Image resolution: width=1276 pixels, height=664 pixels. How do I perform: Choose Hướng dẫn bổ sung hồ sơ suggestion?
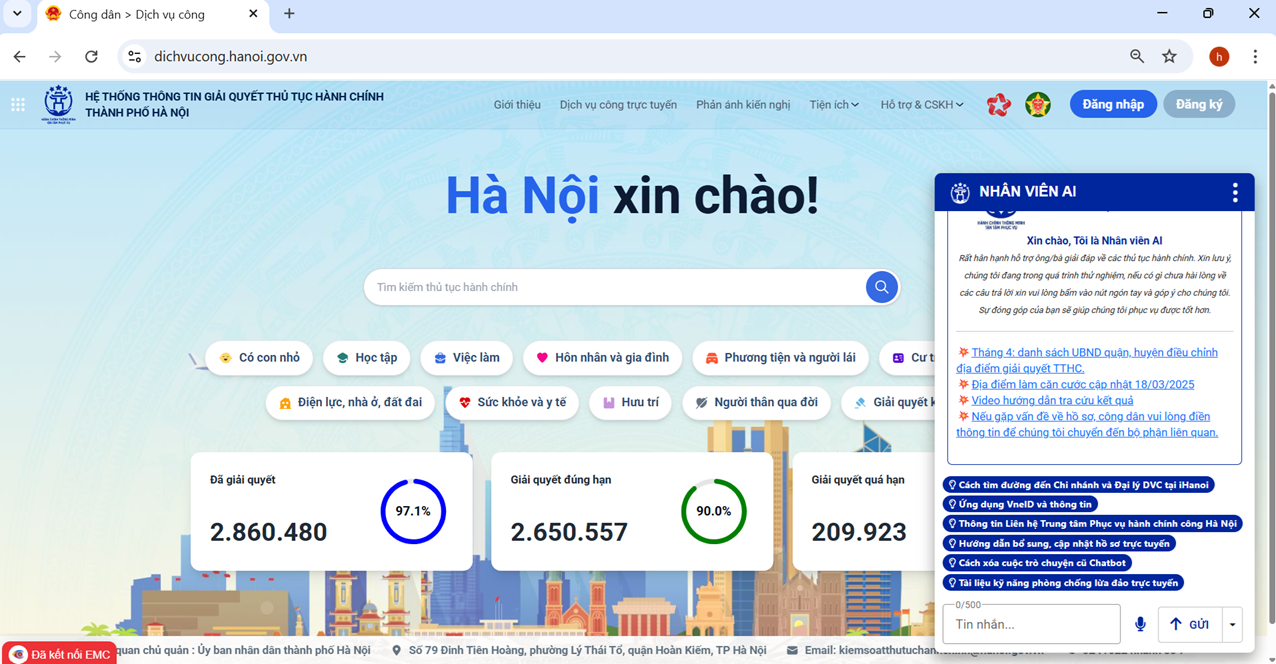tap(1059, 543)
